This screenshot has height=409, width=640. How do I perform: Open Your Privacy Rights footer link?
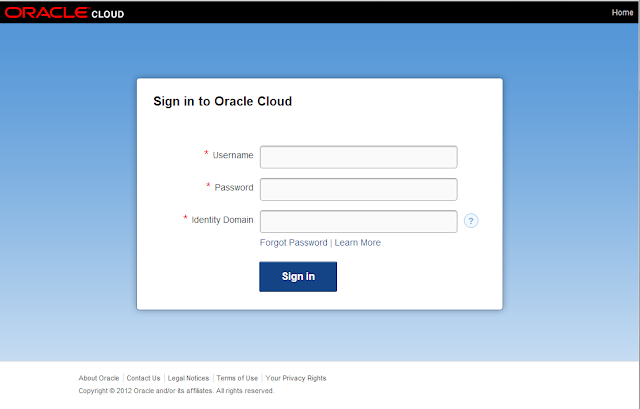pyautogui.click(x=296, y=378)
